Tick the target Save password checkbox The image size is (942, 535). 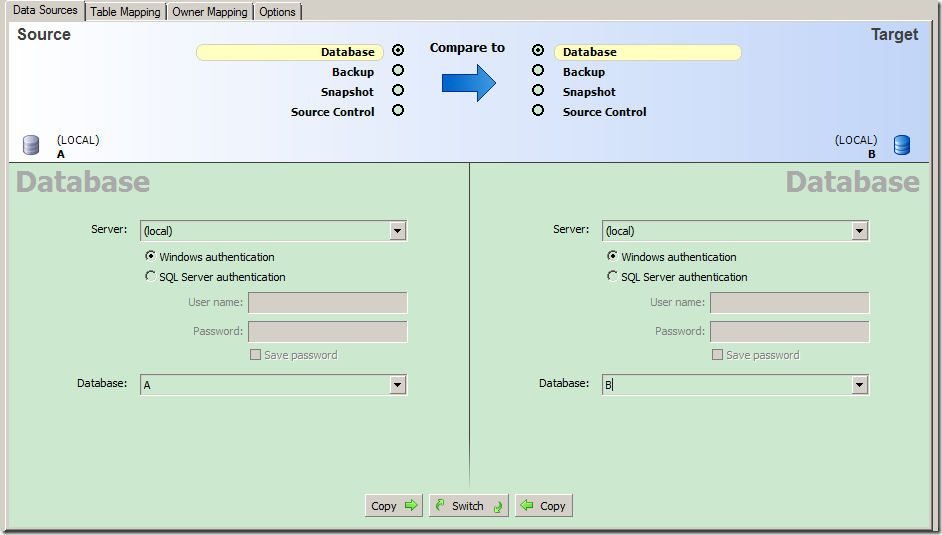coord(717,354)
